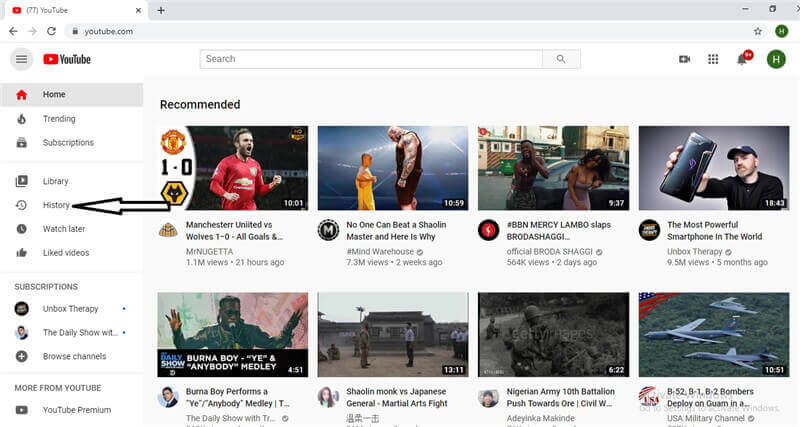Open Subscriptions in sidebar
800x427 pixels.
67,143
